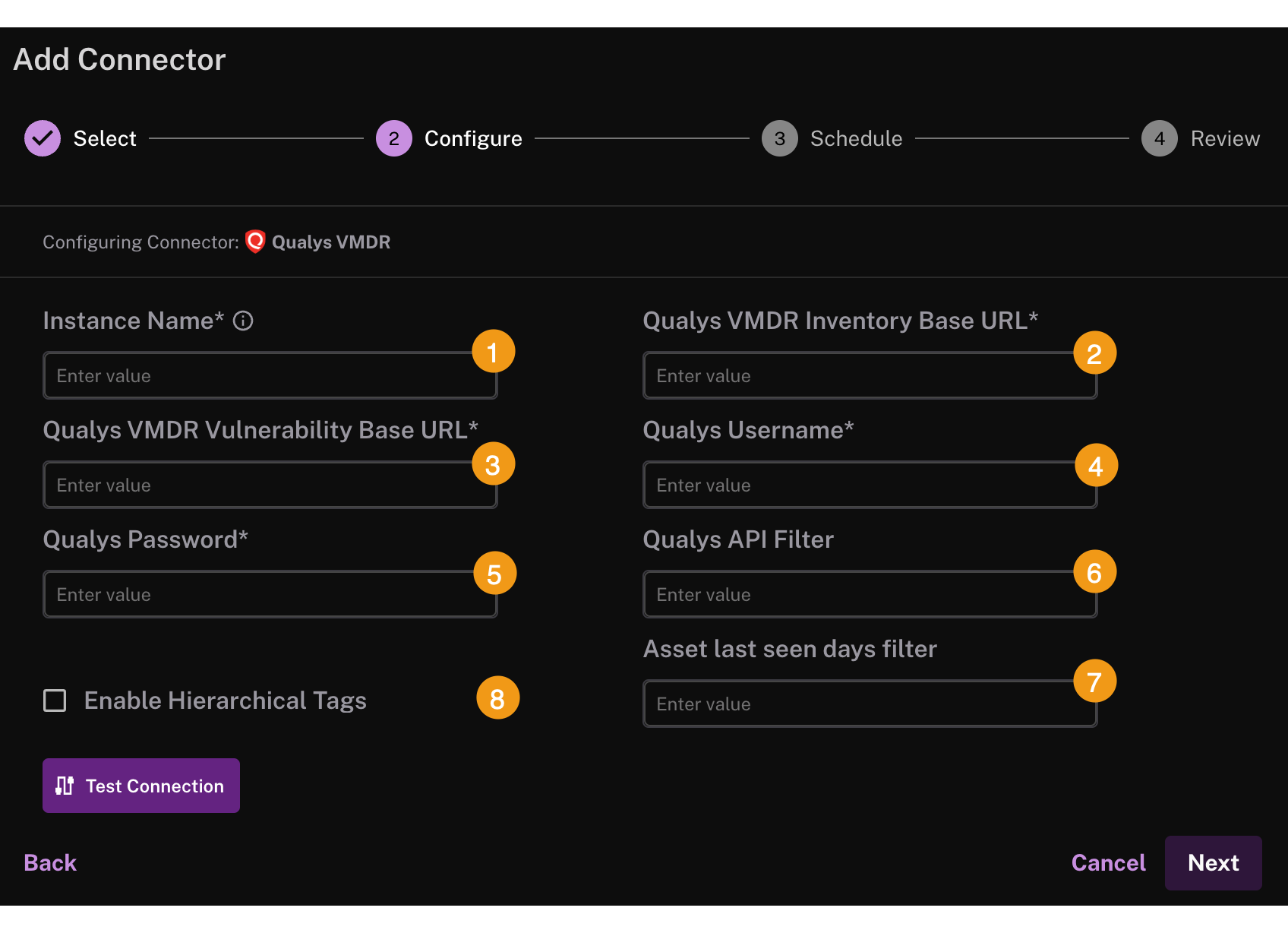Screen dimensions: 1288x933
Task: Click the Qualys VMDR logo icon
Action: [256, 242]
